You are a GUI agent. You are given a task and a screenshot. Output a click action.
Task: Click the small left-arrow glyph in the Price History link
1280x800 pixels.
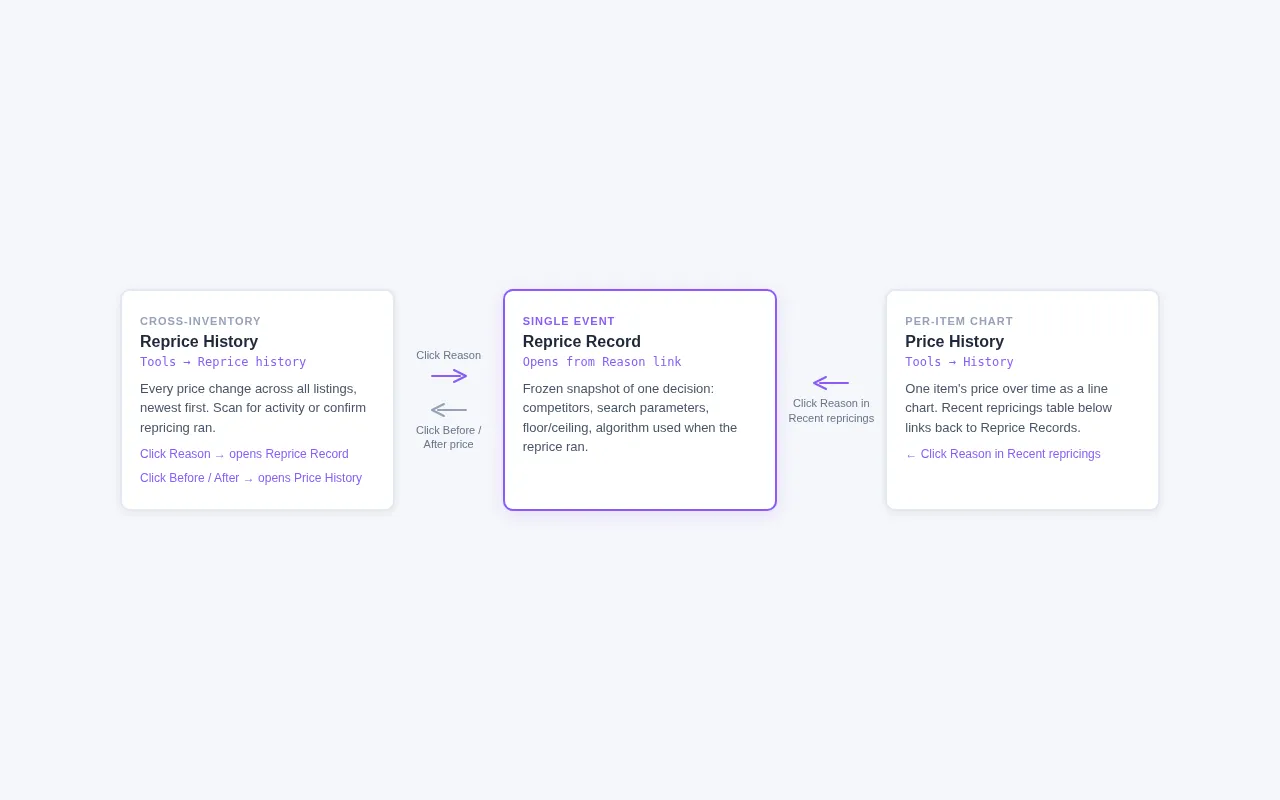910,454
